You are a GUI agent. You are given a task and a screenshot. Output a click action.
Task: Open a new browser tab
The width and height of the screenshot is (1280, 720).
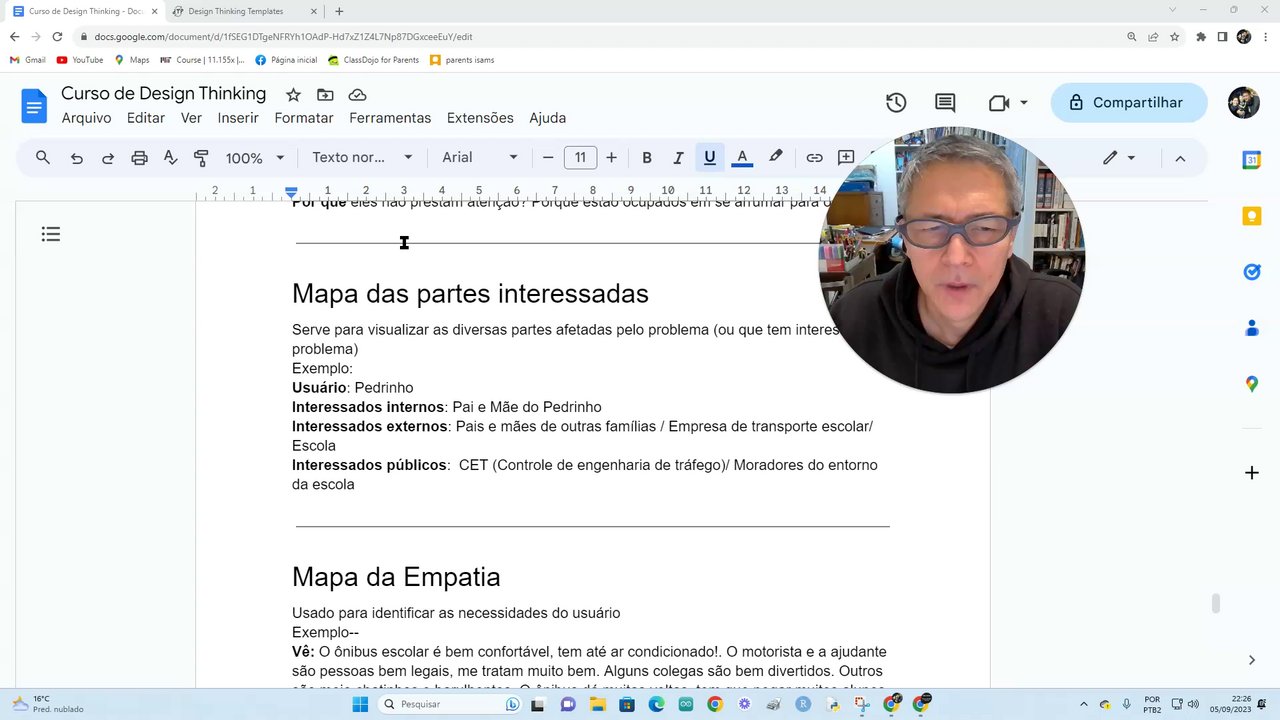(339, 11)
